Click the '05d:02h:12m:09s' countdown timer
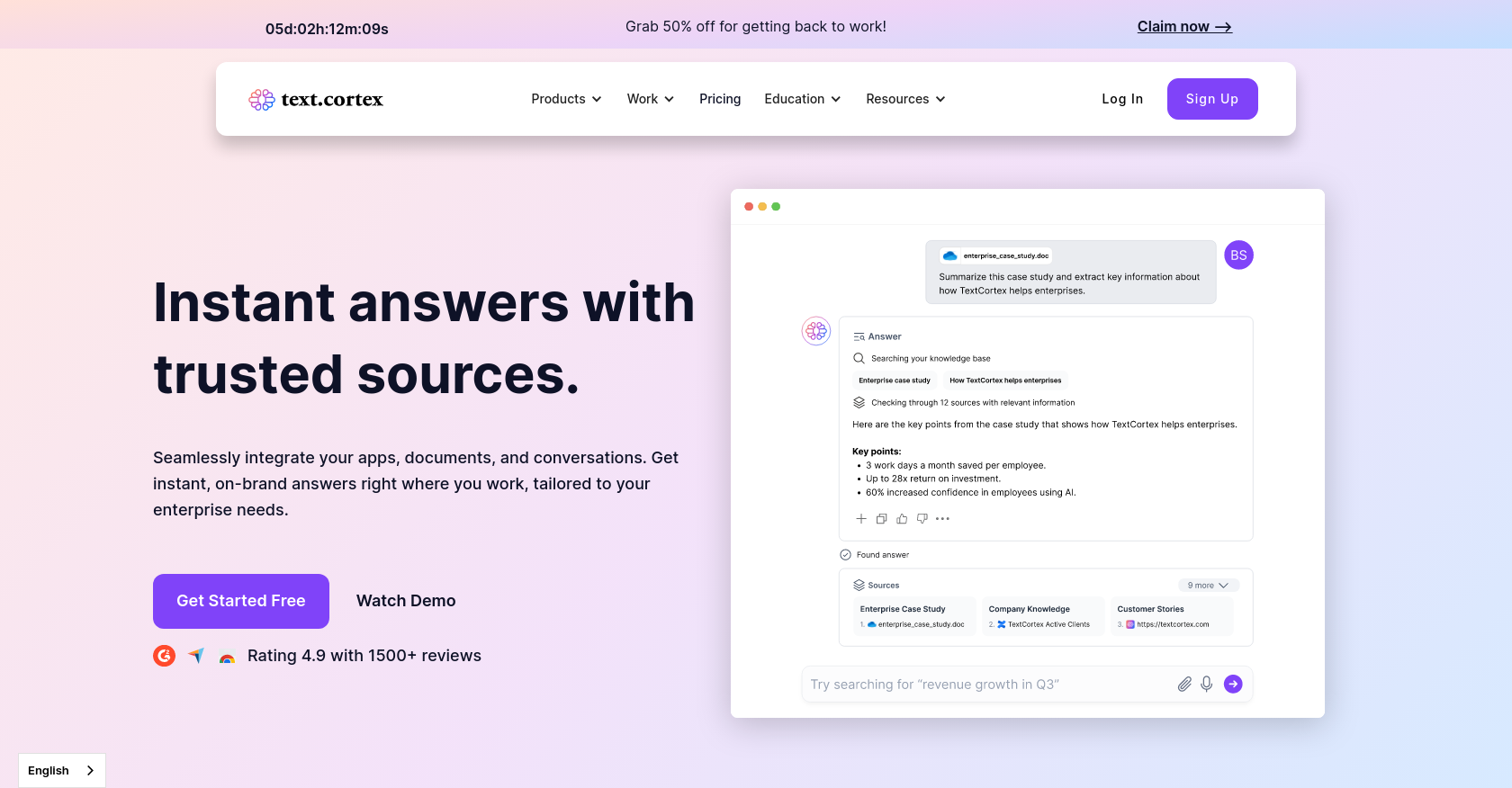 point(327,29)
